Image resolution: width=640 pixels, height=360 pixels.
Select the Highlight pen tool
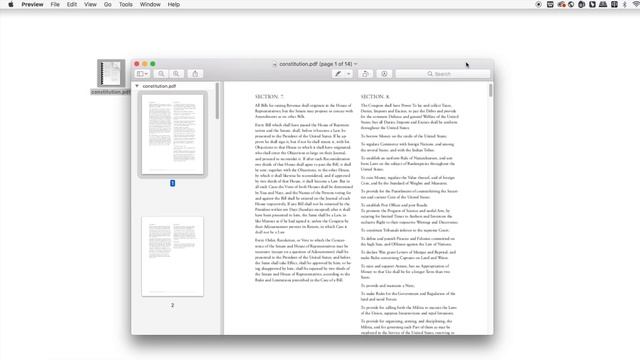pos(338,74)
